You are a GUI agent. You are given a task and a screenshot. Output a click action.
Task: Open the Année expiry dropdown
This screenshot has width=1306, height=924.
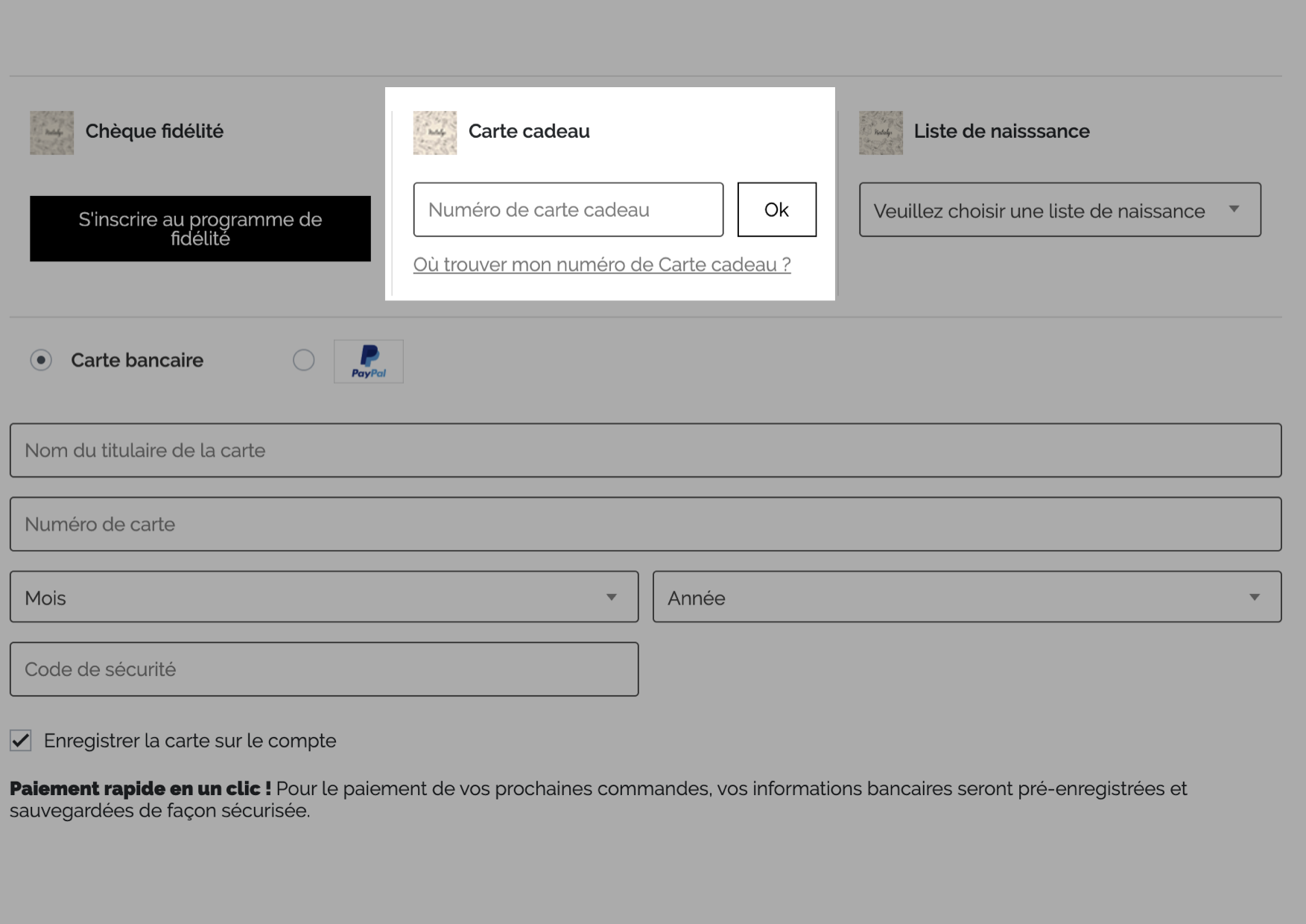967,597
